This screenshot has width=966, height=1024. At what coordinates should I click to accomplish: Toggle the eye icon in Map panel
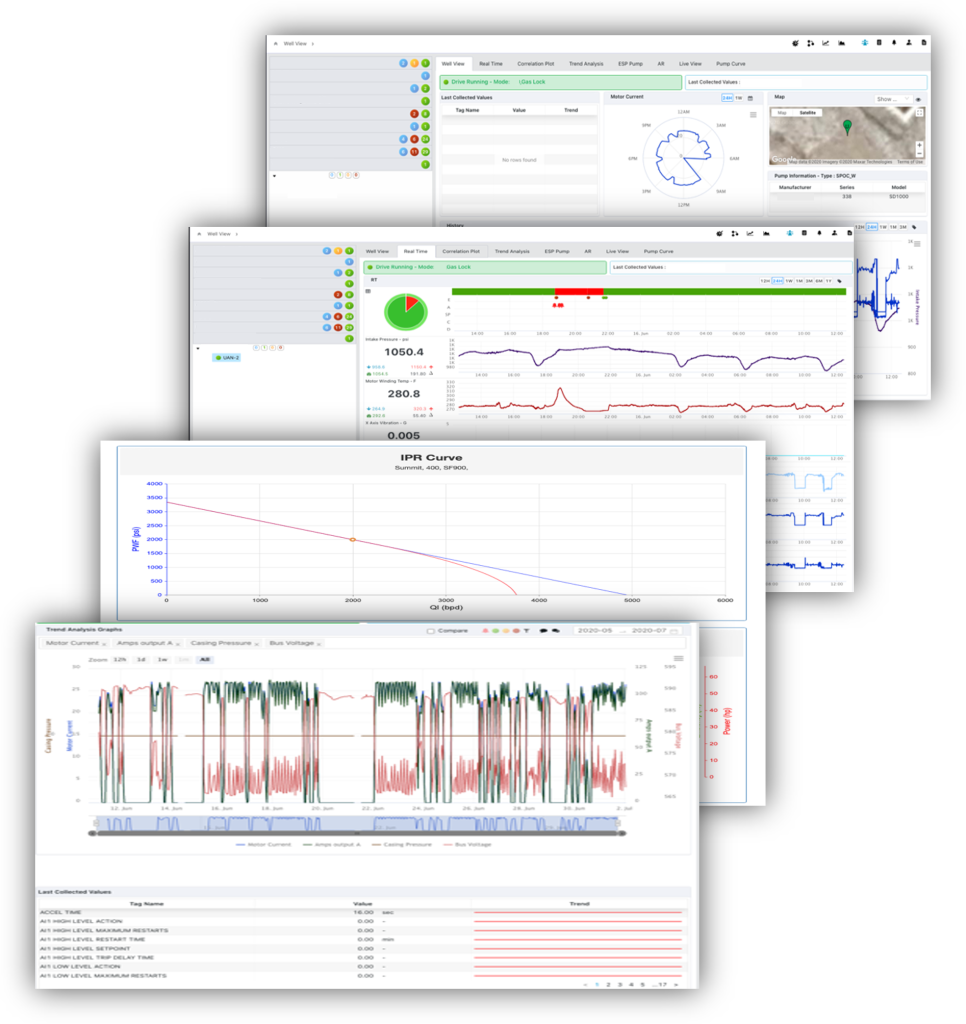coord(918,99)
